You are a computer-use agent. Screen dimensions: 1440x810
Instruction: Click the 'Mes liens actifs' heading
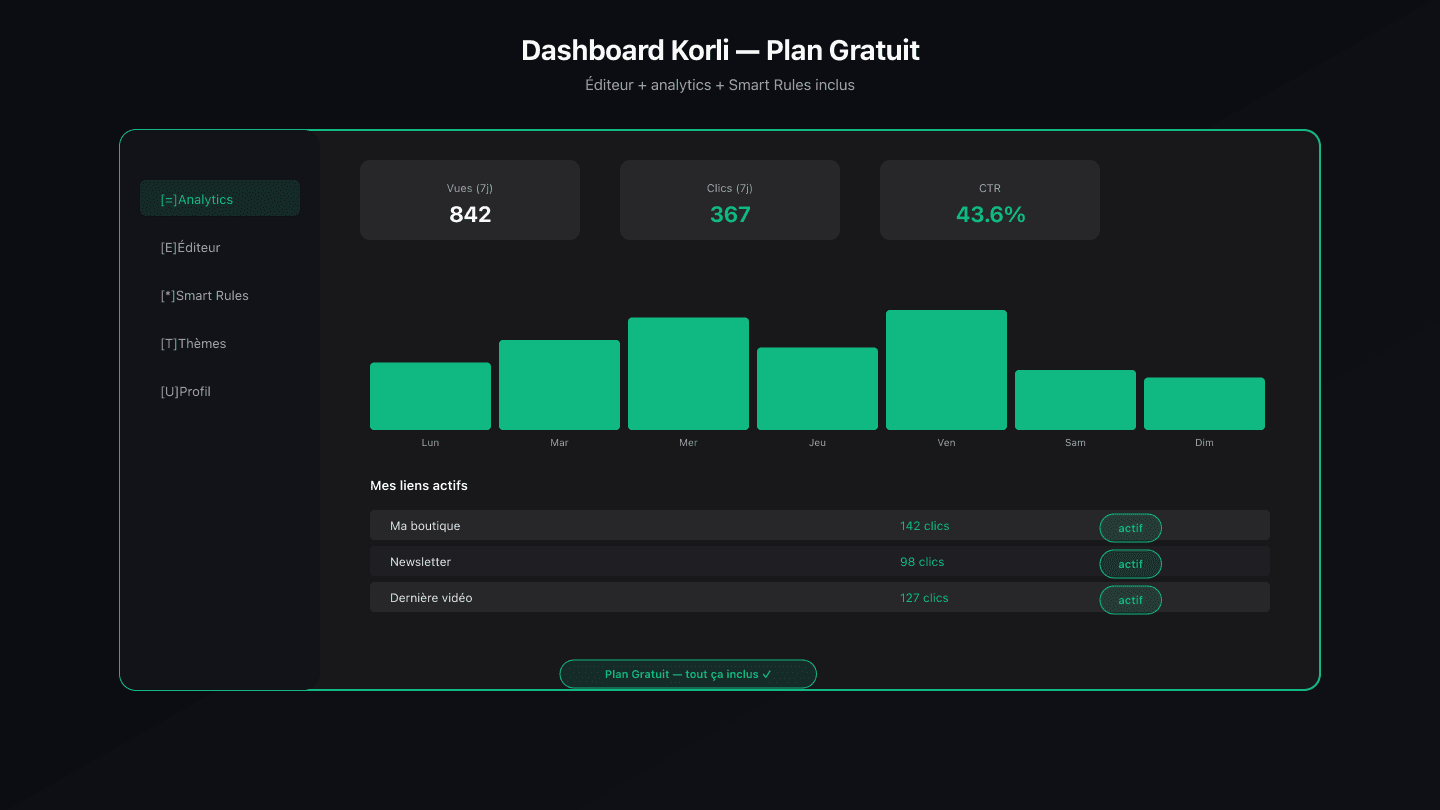click(x=419, y=486)
